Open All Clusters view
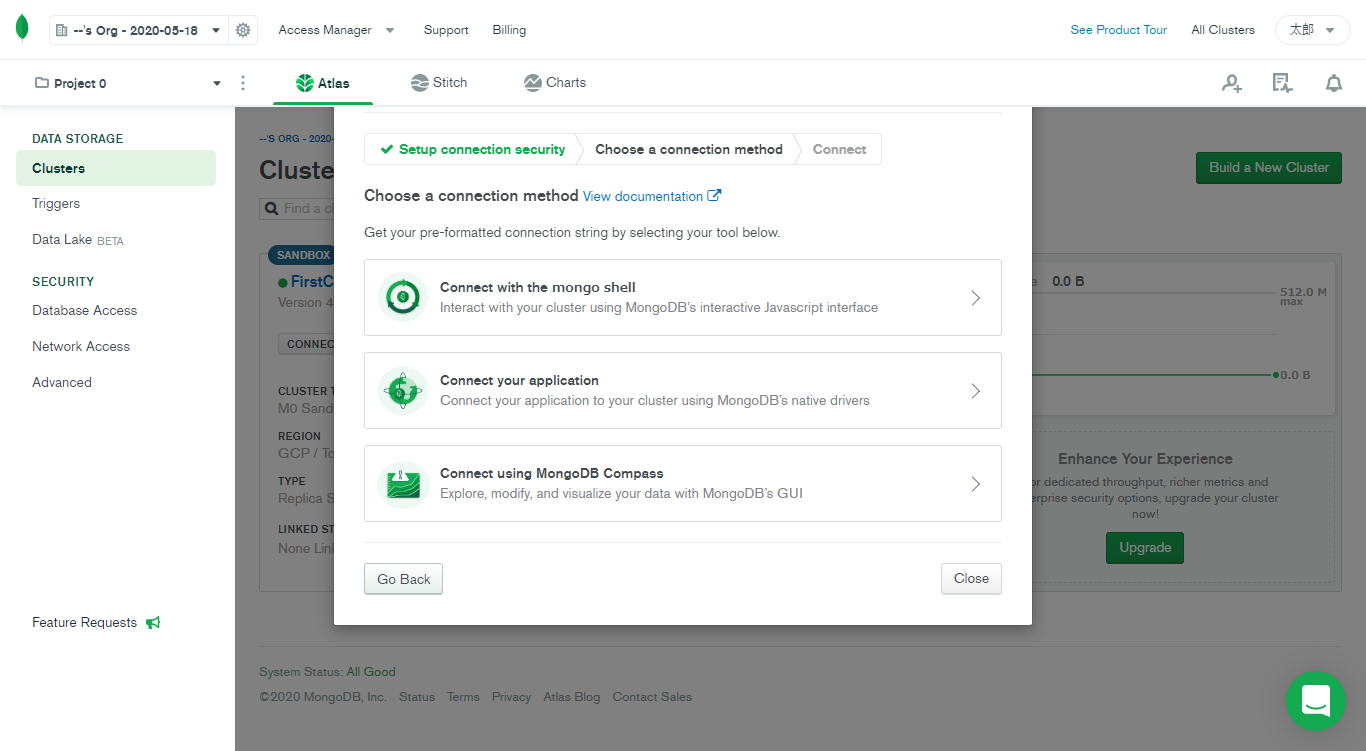 pos(1222,30)
